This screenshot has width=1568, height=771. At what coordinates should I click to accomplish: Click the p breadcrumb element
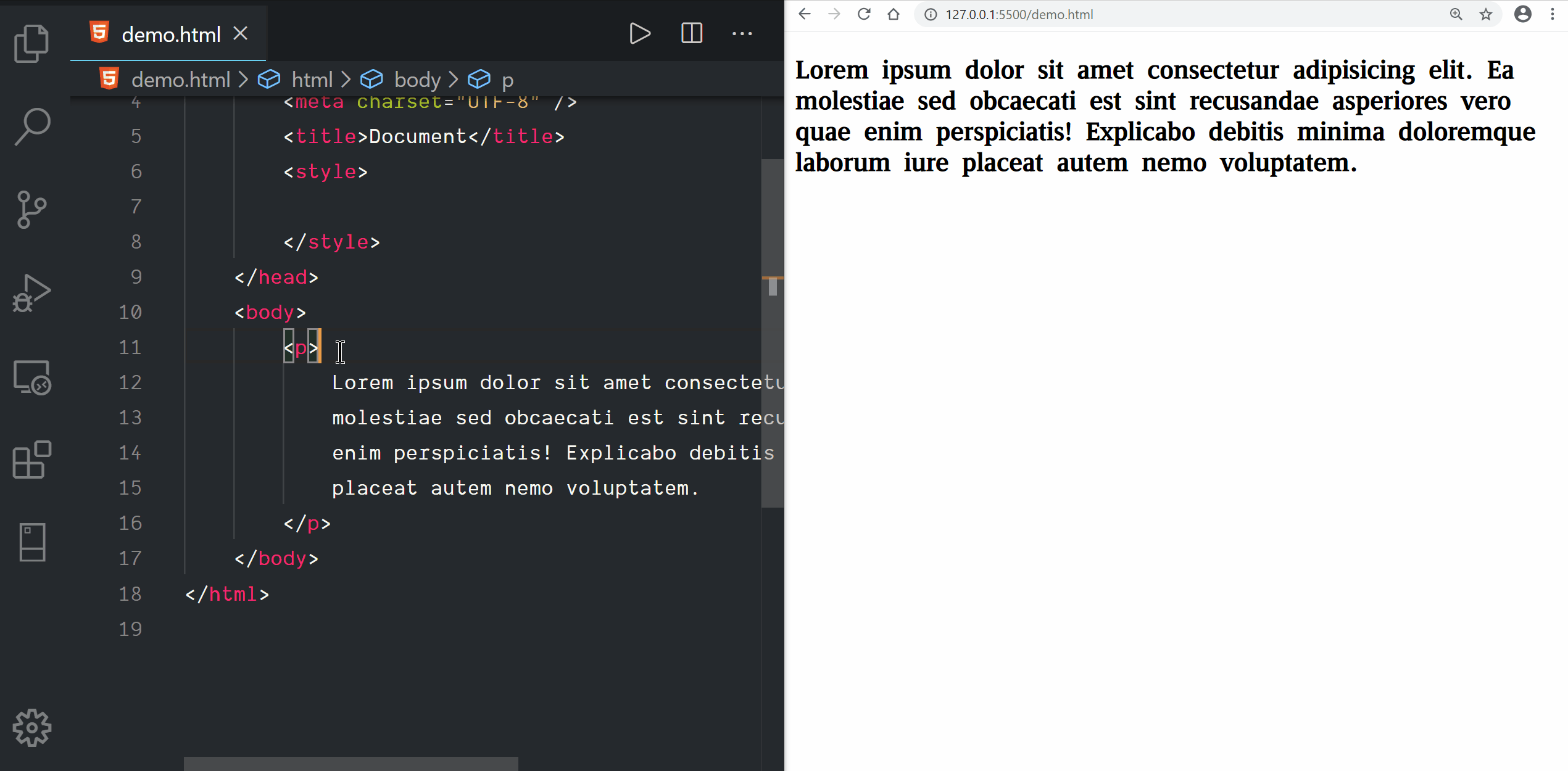pyautogui.click(x=507, y=80)
